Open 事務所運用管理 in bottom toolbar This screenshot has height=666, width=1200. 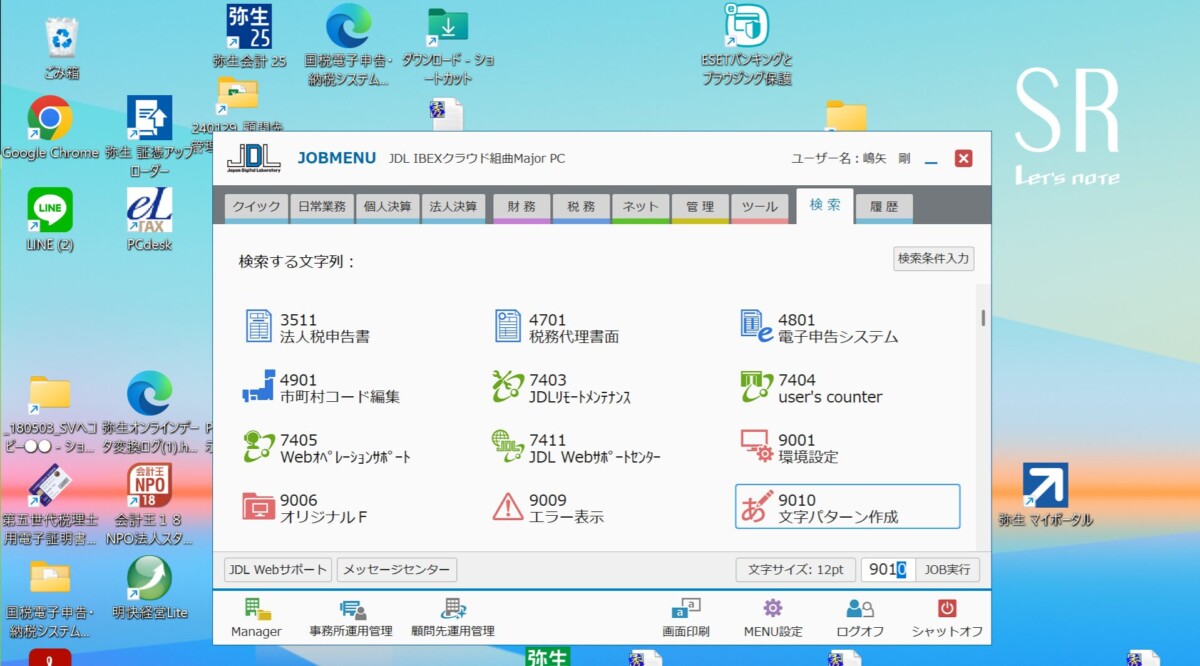pyautogui.click(x=351, y=618)
